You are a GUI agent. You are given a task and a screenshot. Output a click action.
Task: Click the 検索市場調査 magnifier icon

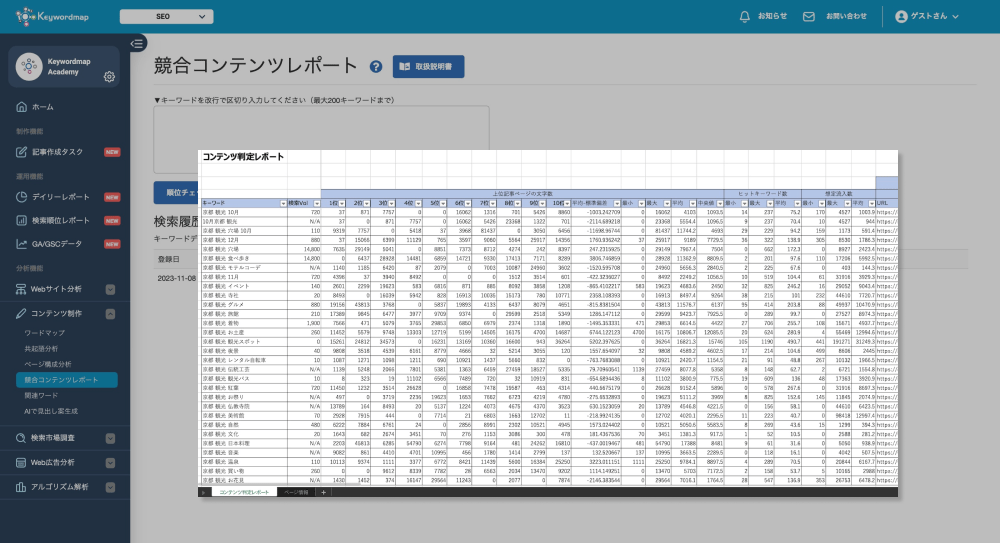coord(22,438)
